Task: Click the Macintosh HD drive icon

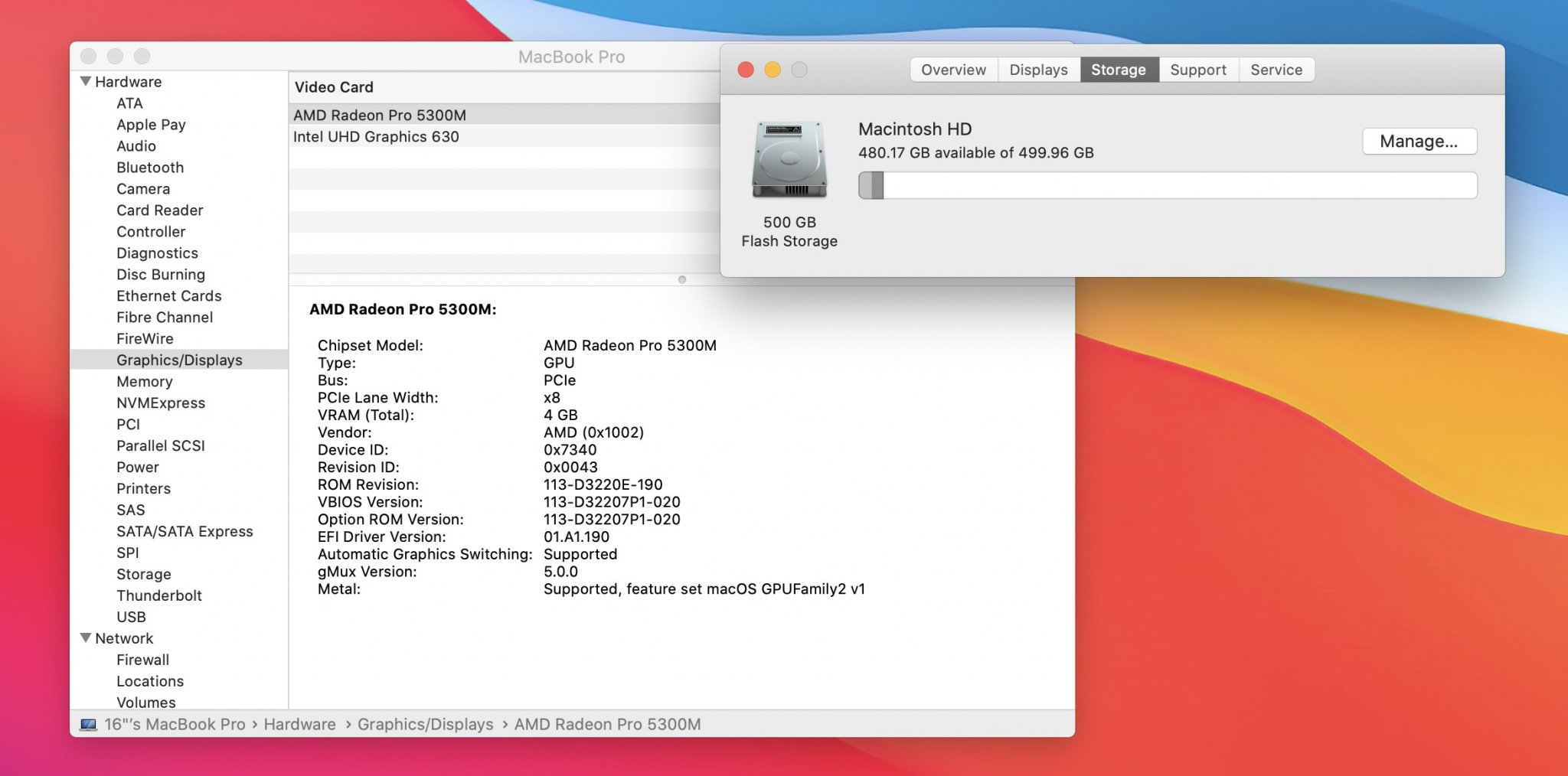Action: pyautogui.click(x=789, y=160)
